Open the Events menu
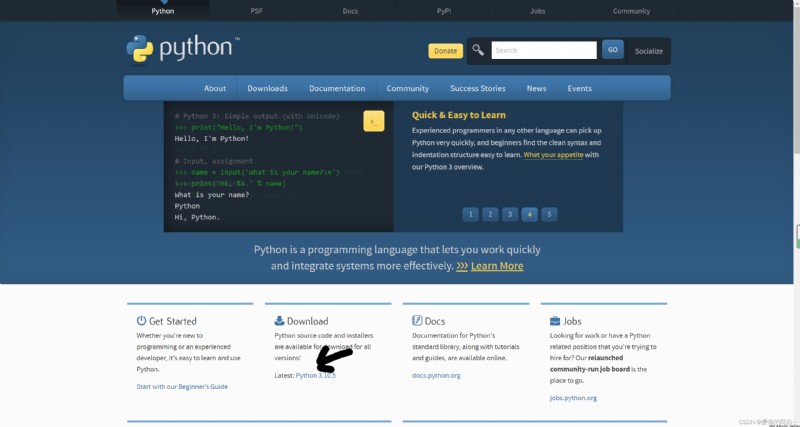This screenshot has height=427, width=800. point(580,88)
